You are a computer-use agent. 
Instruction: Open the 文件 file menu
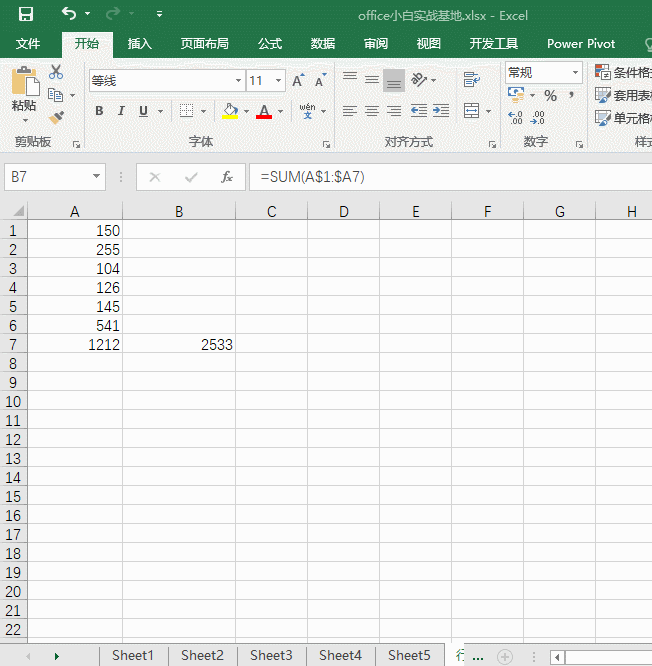pos(28,44)
